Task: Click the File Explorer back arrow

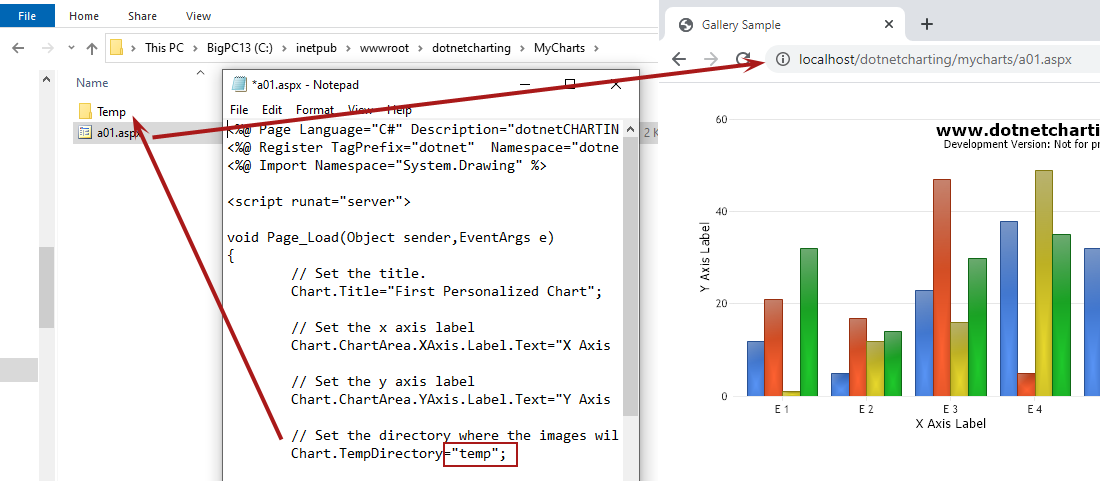Action: [x=18, y=48]
